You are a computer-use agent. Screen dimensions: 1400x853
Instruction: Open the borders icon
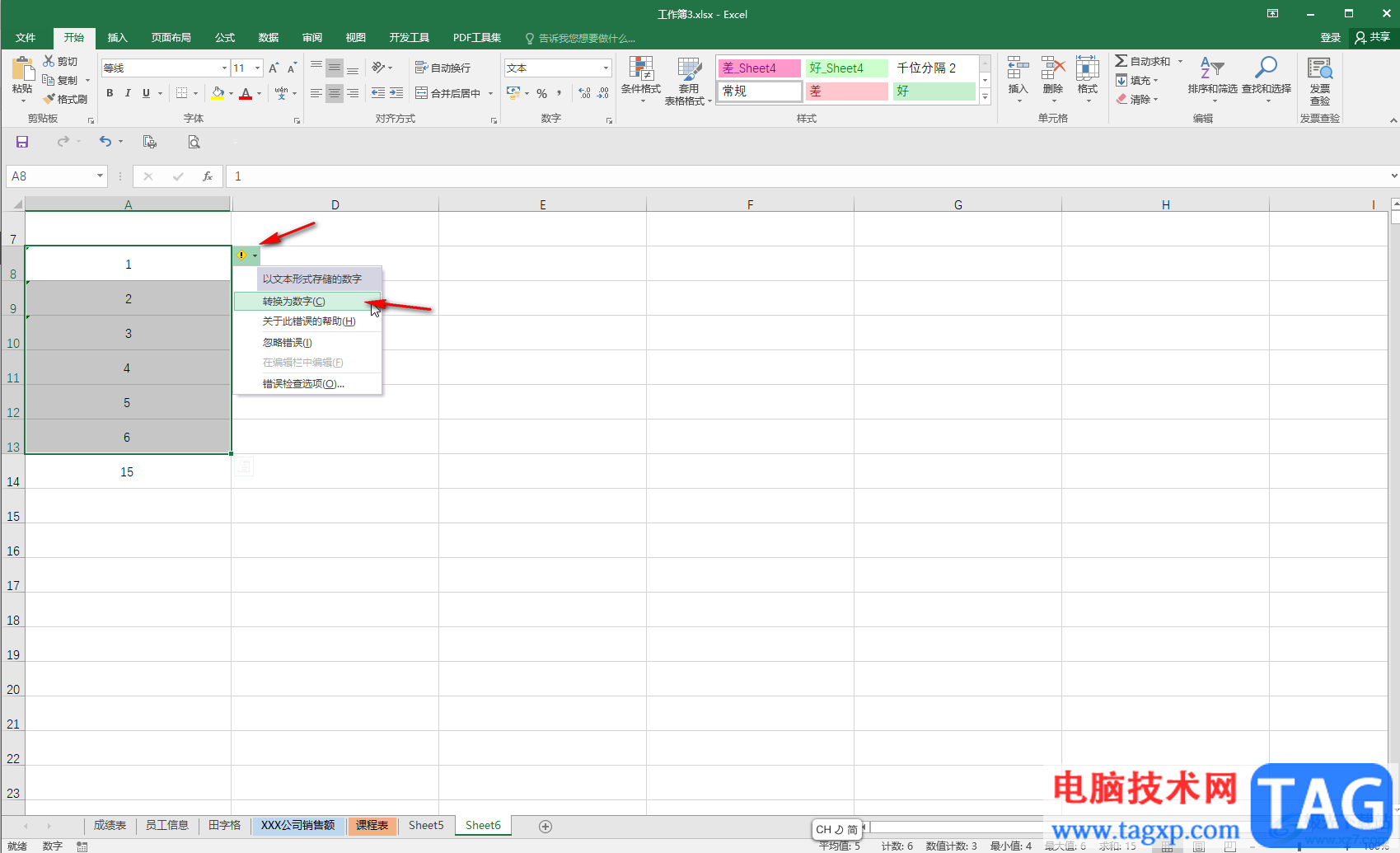(182, 93)
